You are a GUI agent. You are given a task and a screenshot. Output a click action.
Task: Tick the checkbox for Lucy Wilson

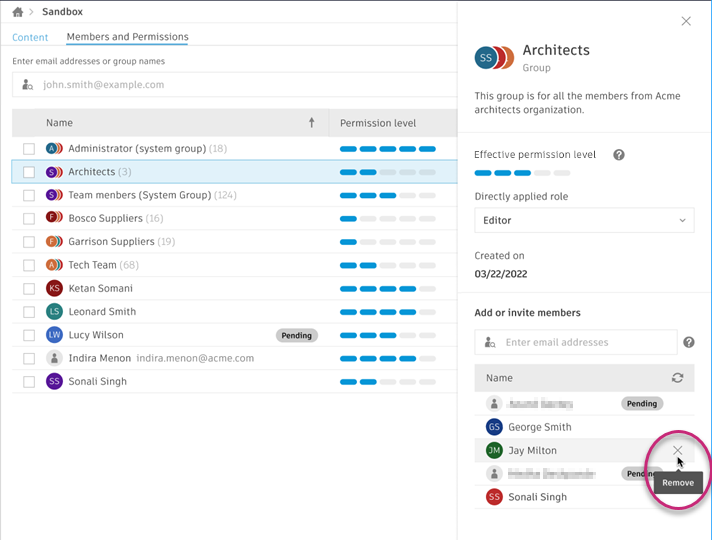(29, 335)
